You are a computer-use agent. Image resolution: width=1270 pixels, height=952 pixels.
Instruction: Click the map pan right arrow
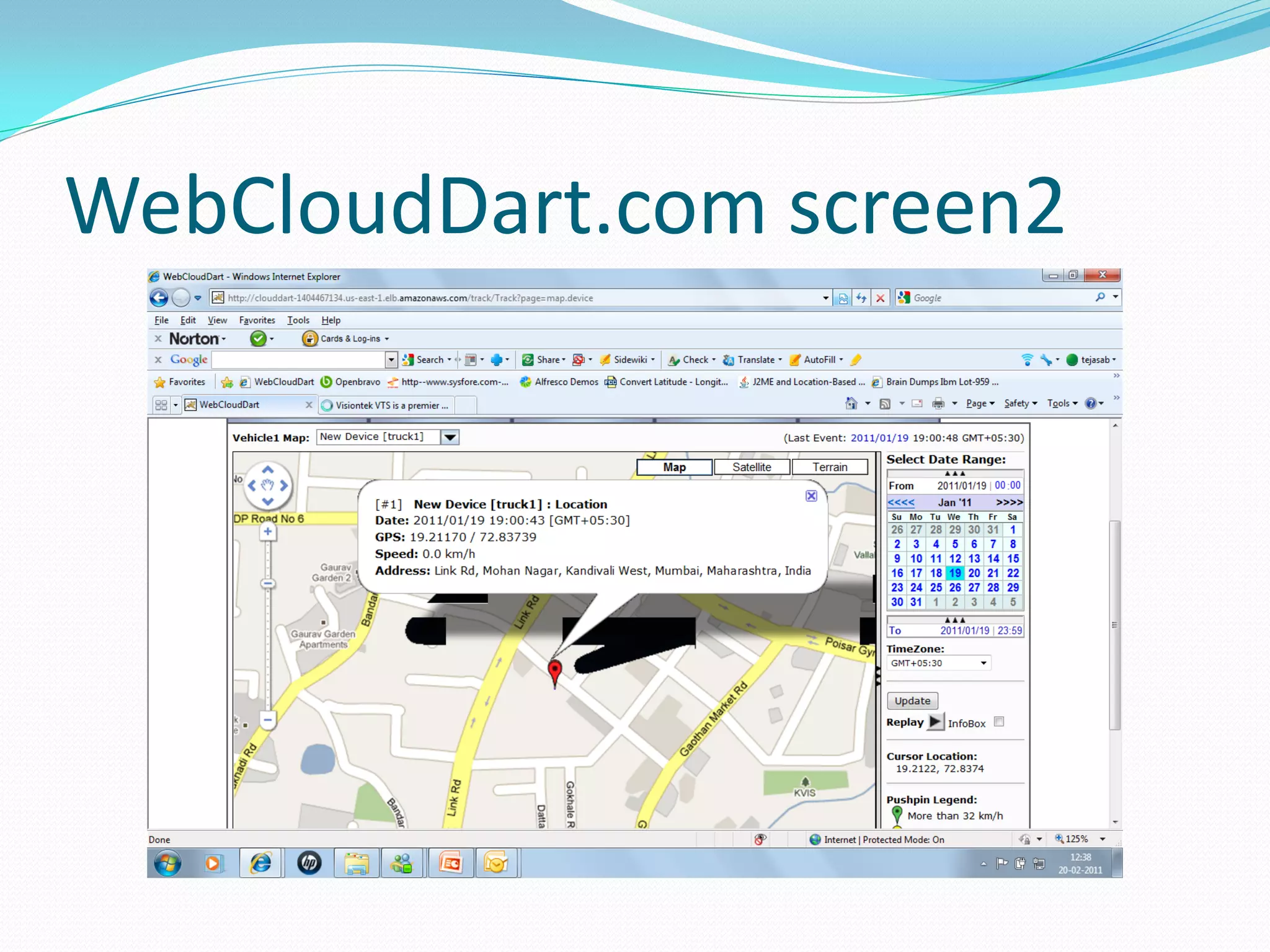[284, 485]
